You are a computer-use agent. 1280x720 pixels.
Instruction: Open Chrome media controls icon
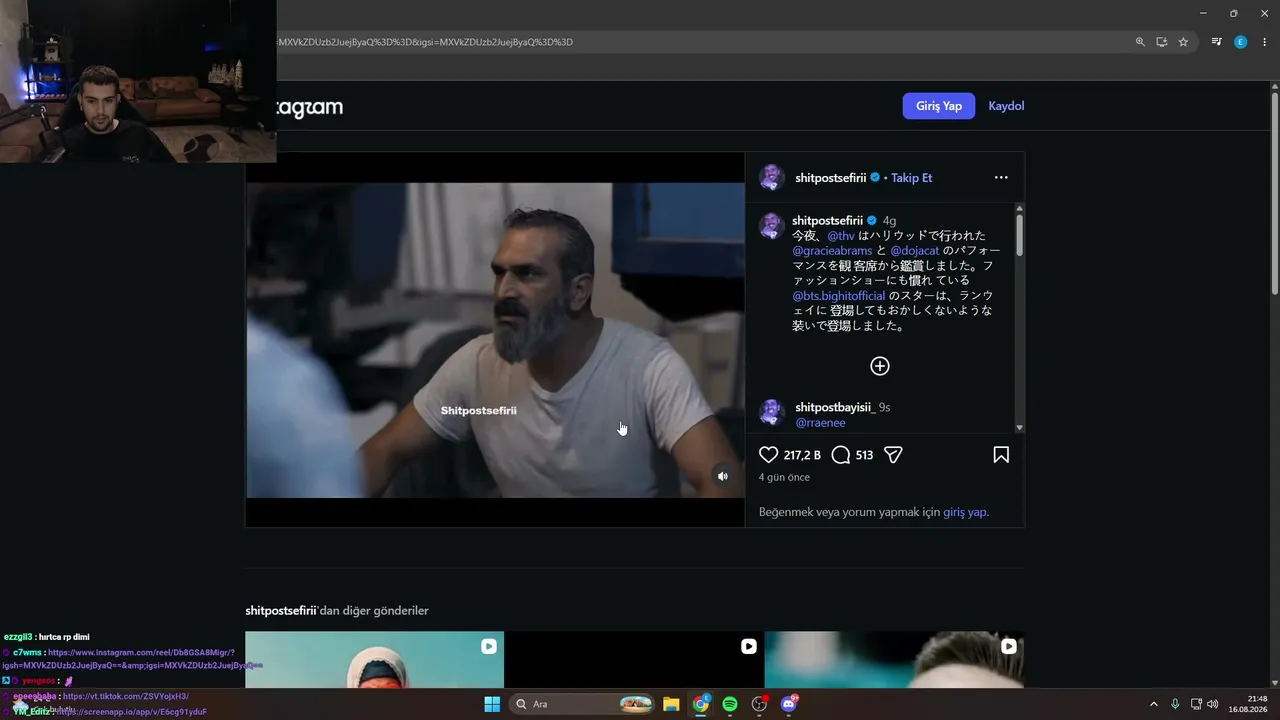tap(1217, 42)
